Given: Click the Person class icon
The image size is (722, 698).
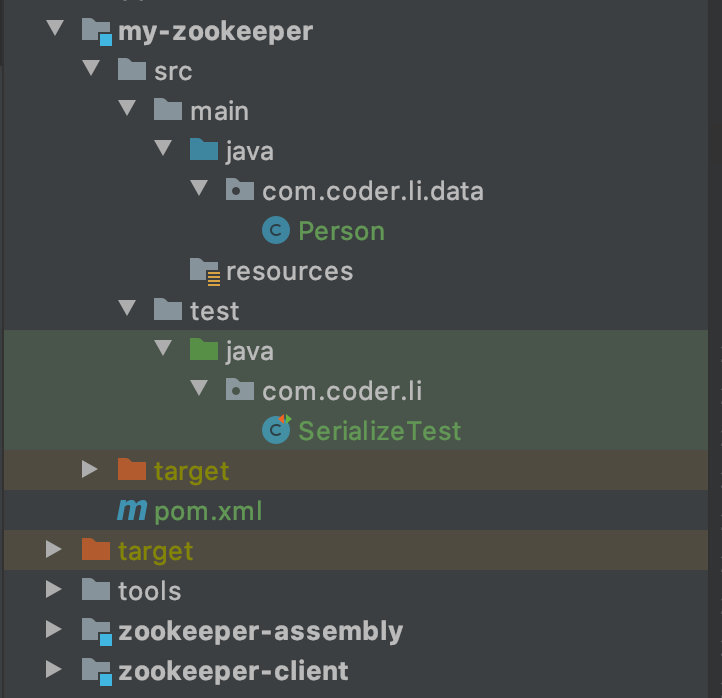Looking at the screenshot, I should 276,231.
